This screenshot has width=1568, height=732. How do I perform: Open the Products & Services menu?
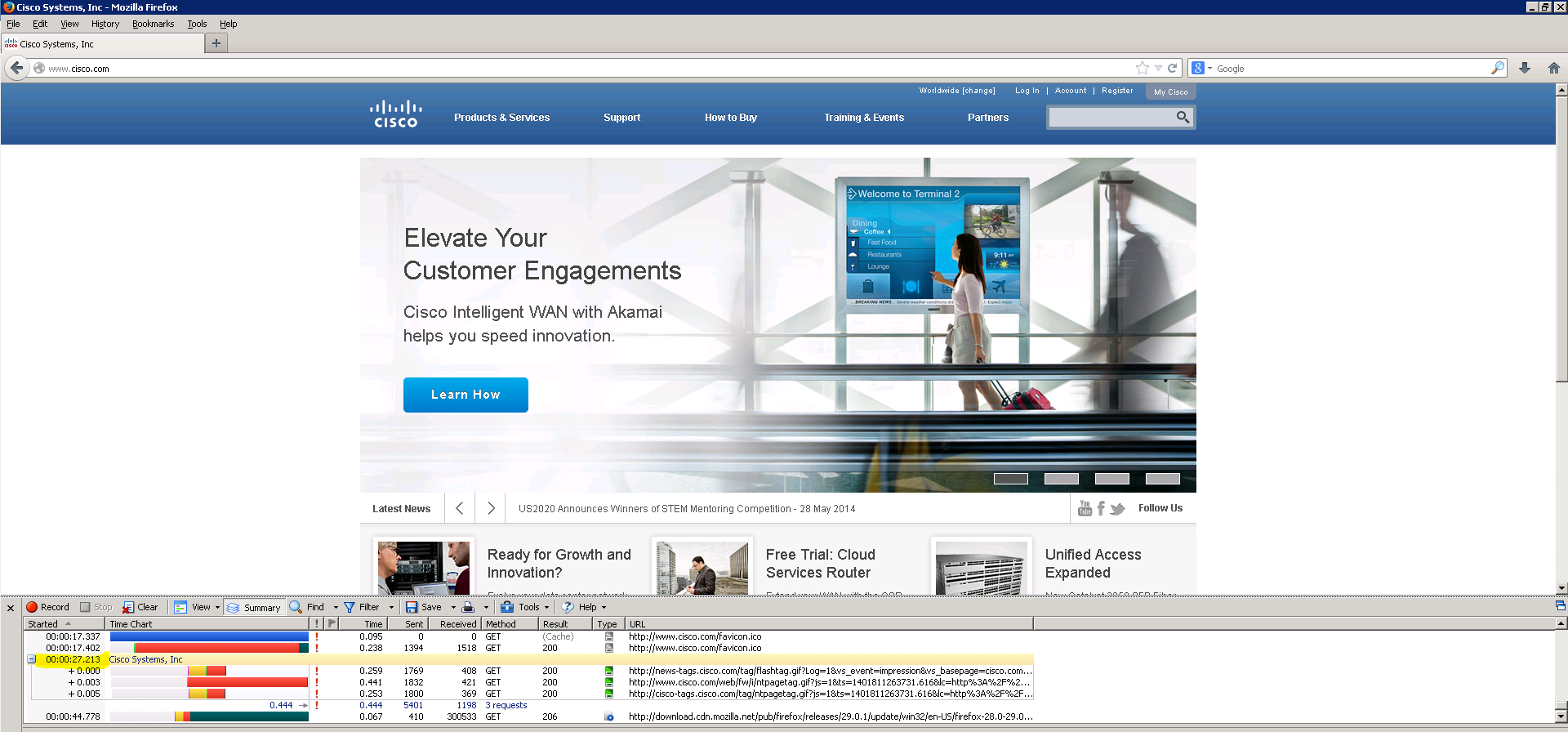pyautogui.click(x=501, y=118)
